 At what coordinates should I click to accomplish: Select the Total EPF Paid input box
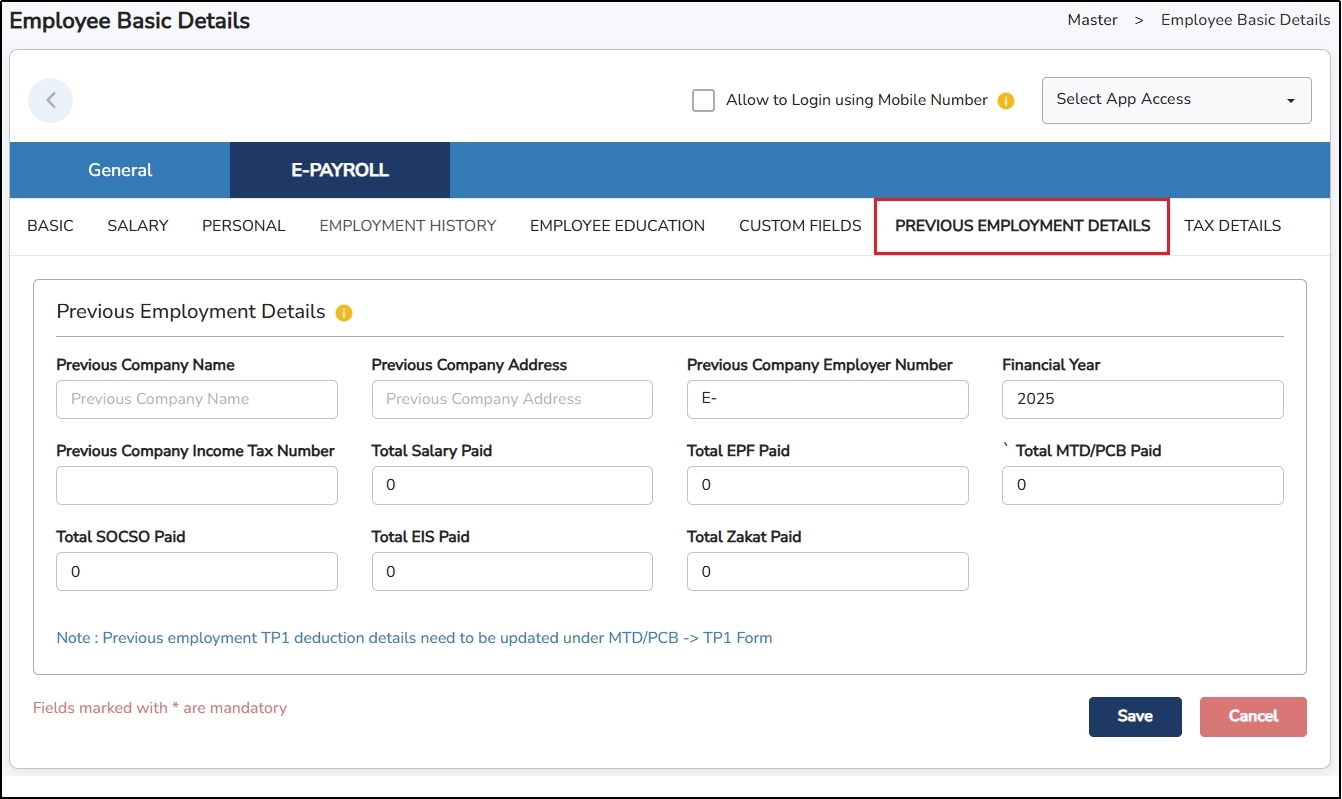tap(827, 485)
